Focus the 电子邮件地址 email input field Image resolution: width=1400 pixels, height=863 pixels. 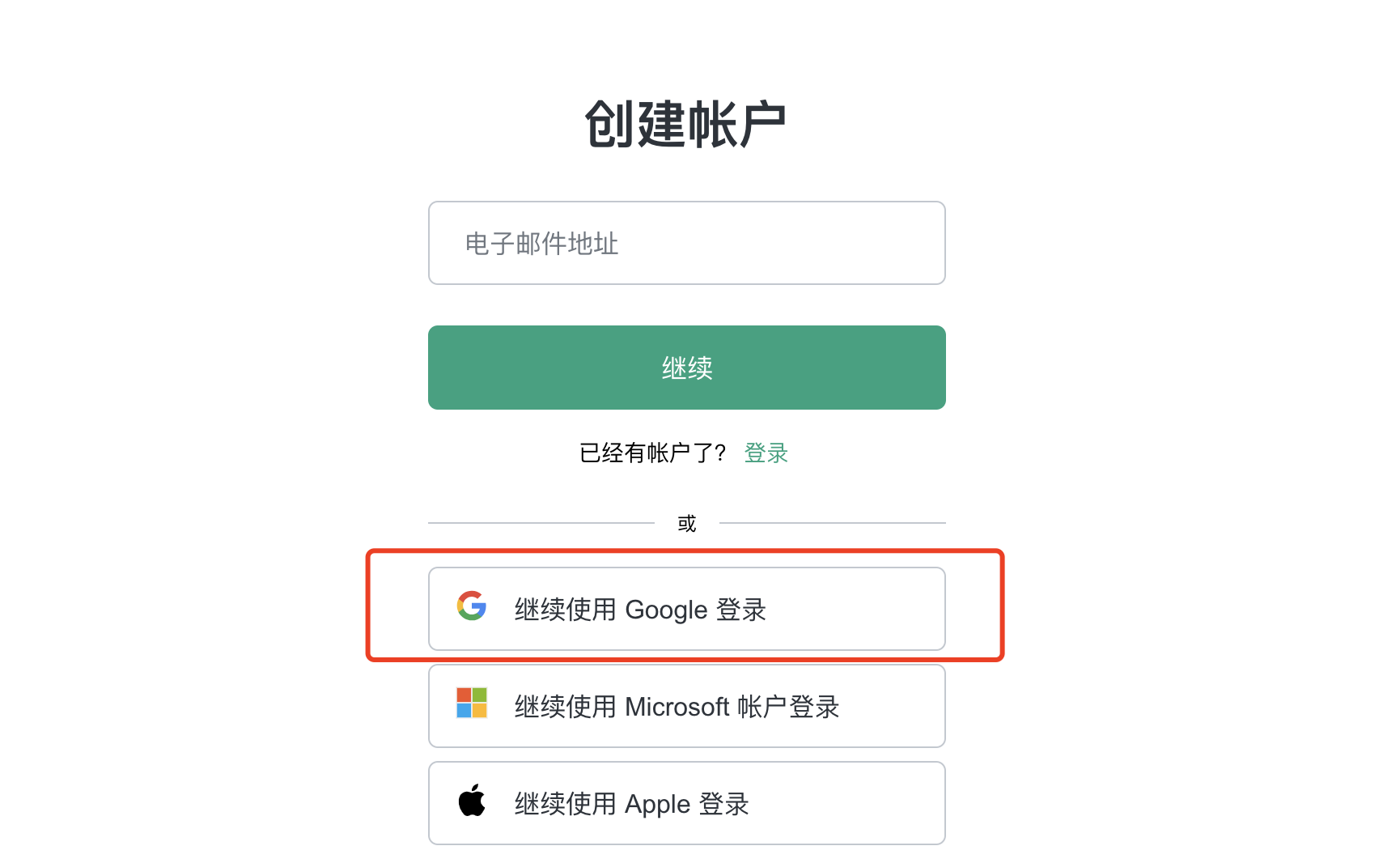click(686, 243)
